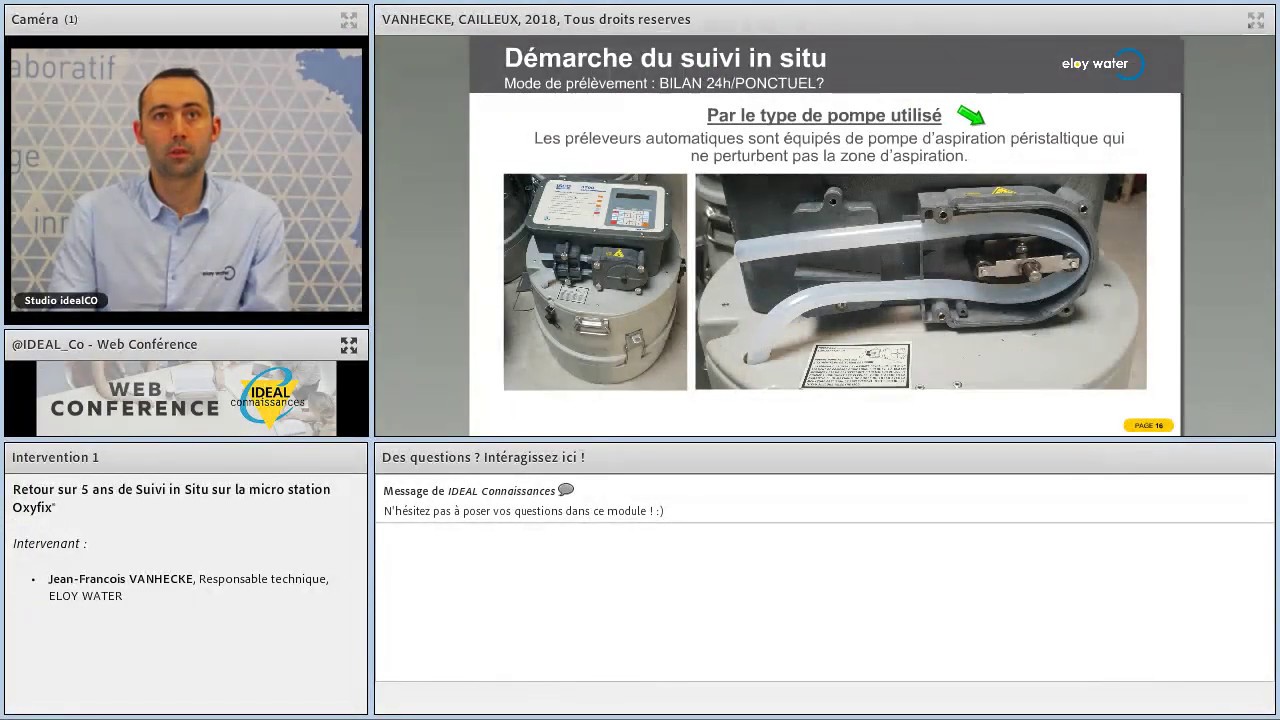Click the speech bubble icon next to IDEAL Connaissances

[x=566, y=490]
